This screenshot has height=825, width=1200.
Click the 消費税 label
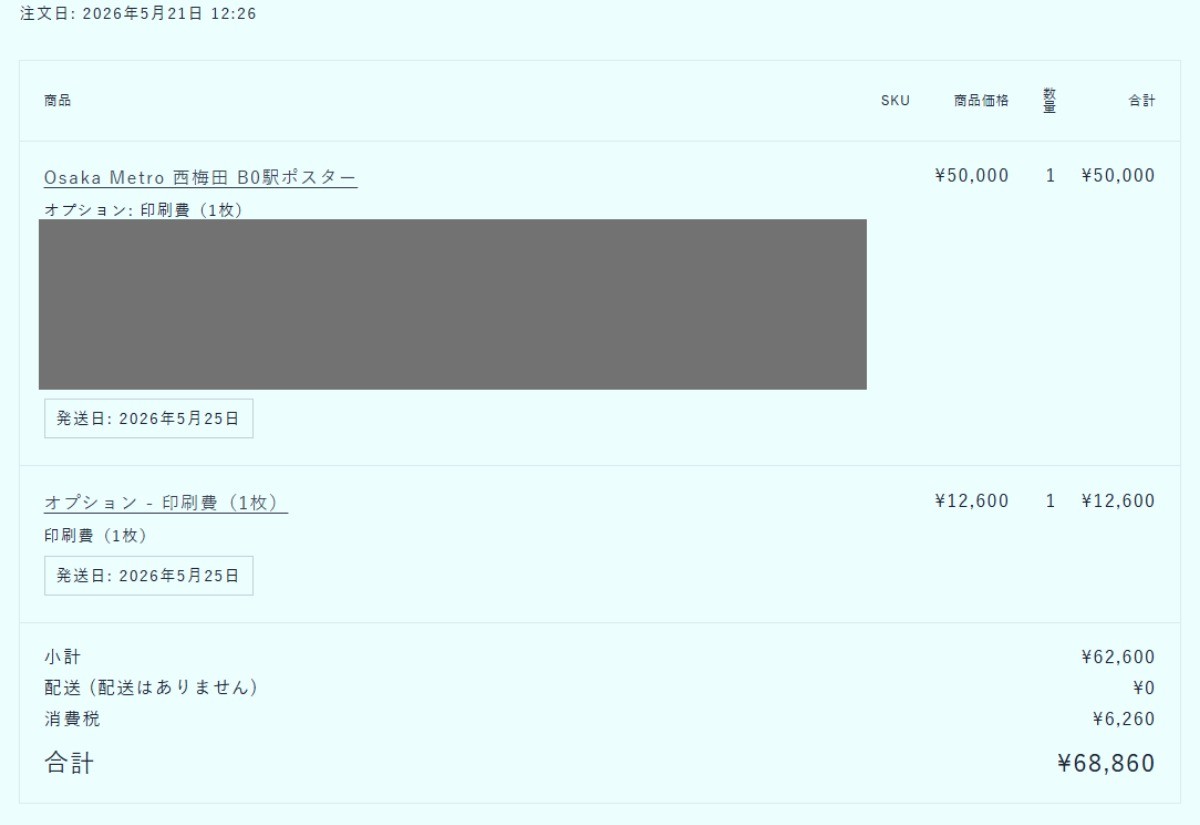[x=72, y=719]
